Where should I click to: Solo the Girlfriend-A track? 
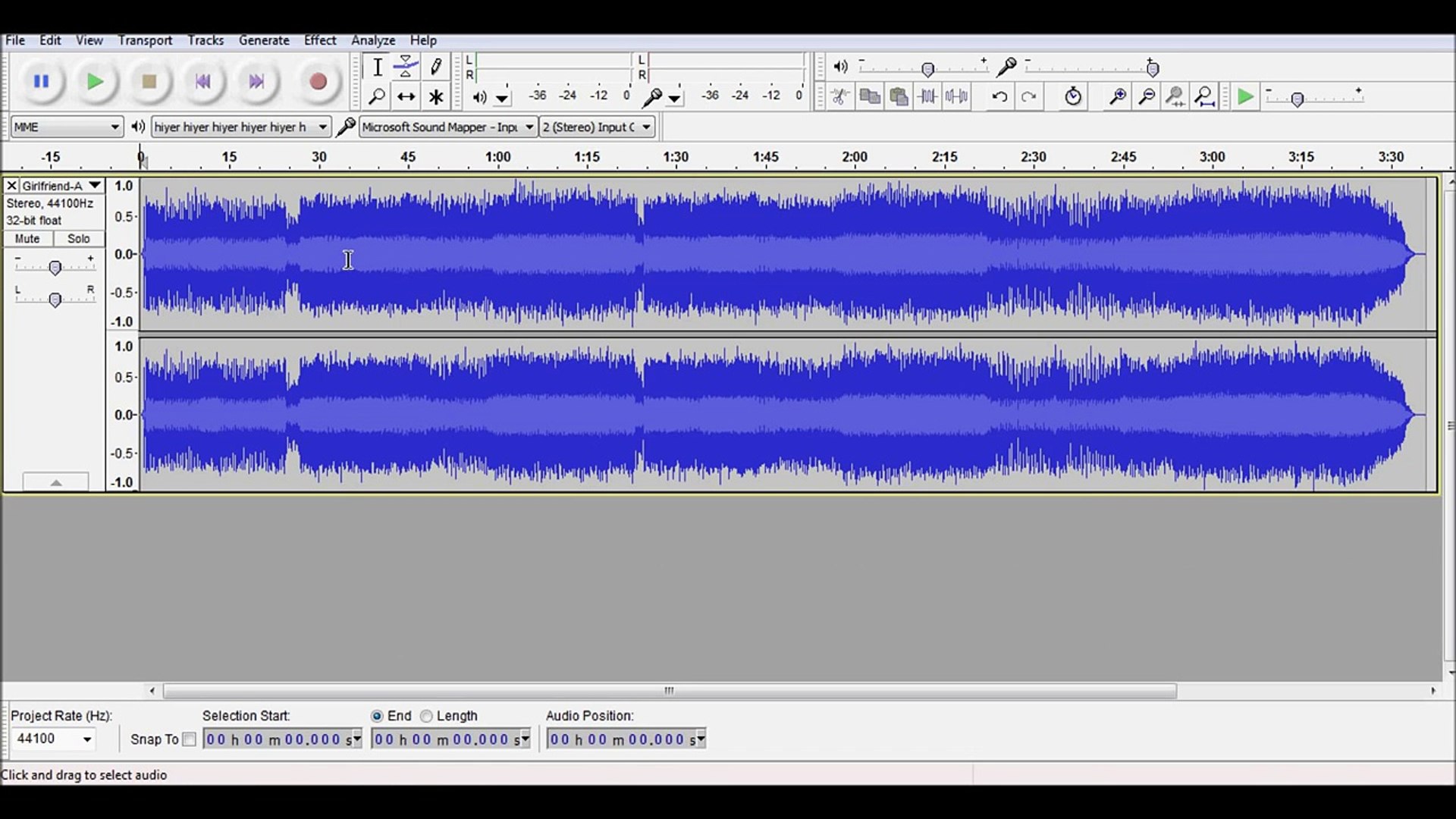tap(78, 239)
